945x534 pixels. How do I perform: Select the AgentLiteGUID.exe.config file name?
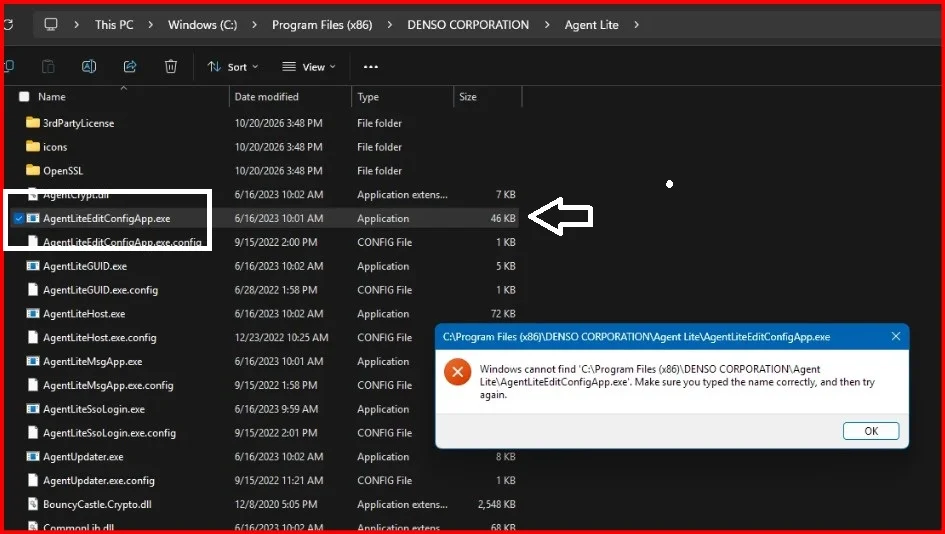coord(101,290)
